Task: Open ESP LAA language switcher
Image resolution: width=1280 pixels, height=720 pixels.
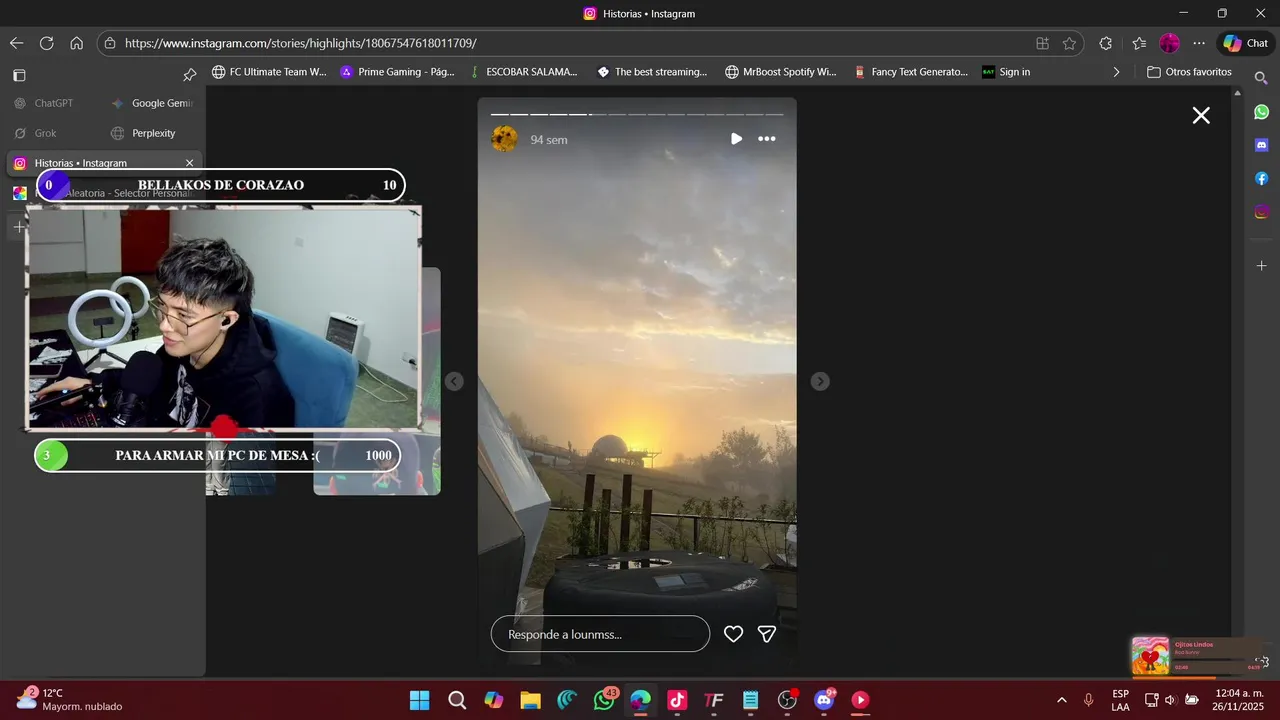Action: (1121, 700)
